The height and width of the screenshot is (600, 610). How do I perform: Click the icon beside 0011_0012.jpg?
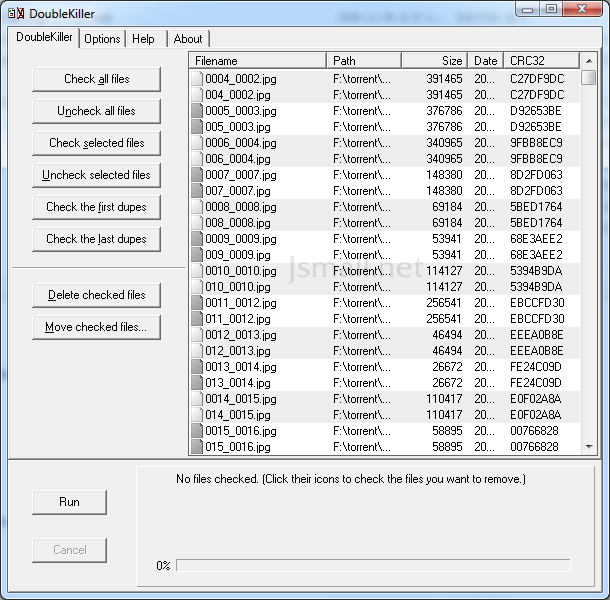click(x=197, y=303)
